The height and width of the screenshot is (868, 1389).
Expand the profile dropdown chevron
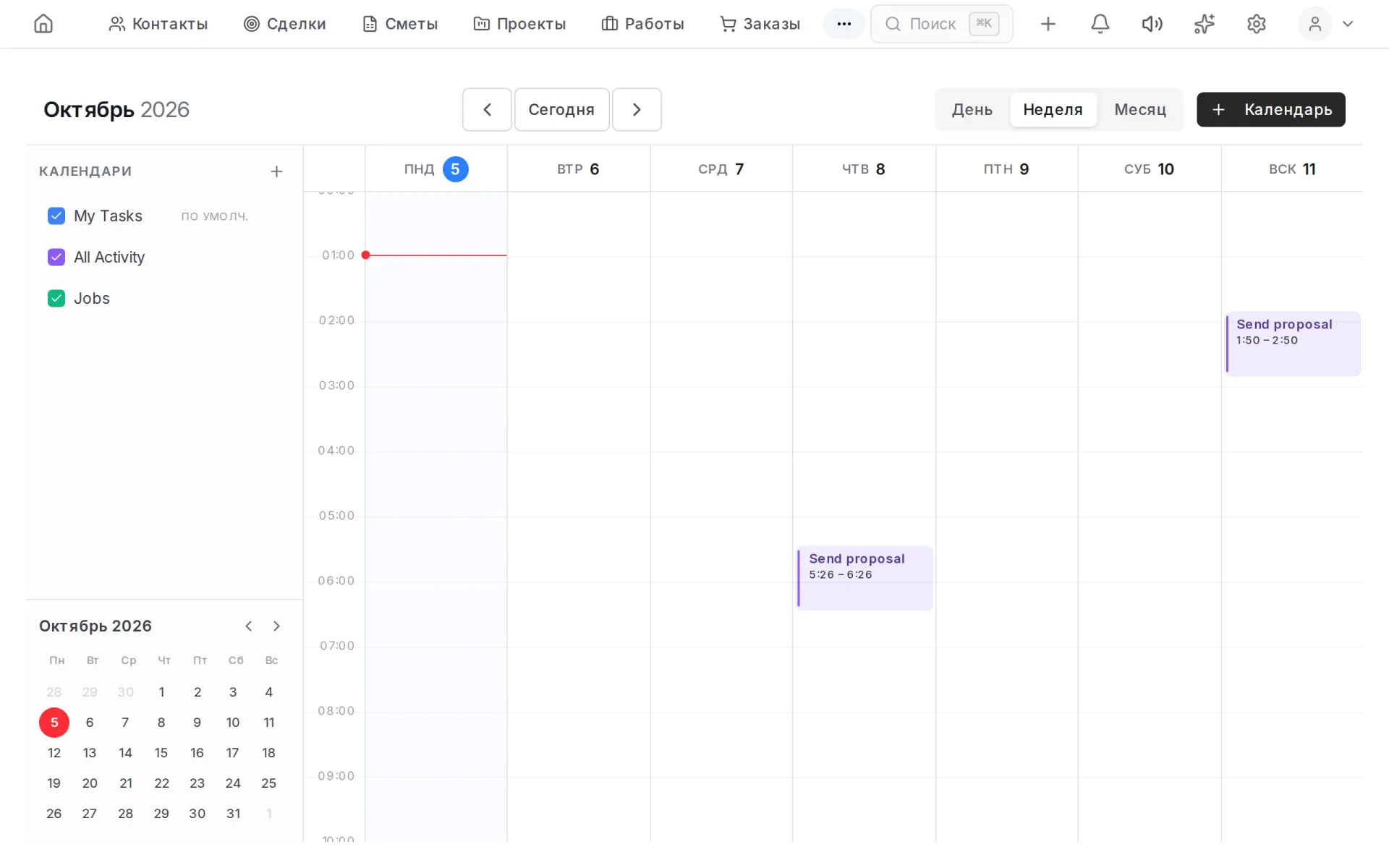point(1347,24)
